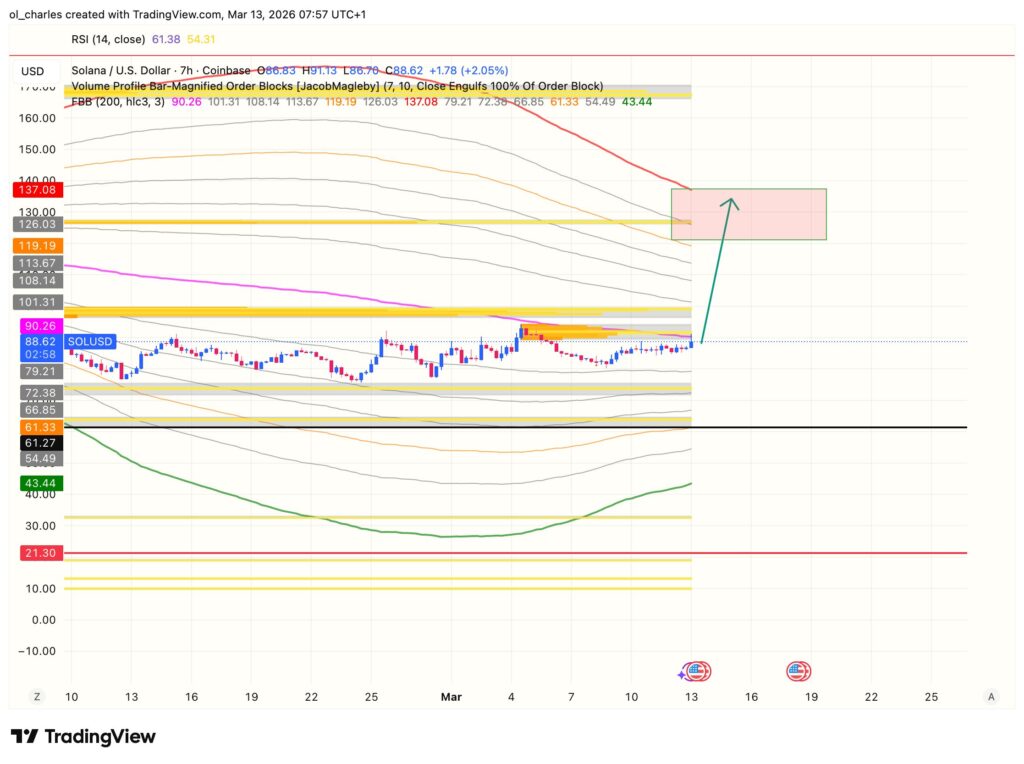Toggle the FBB (200, hlc3, 3) indicator
This screenshot has height=764, width=1024.
[x=120, y=101]
